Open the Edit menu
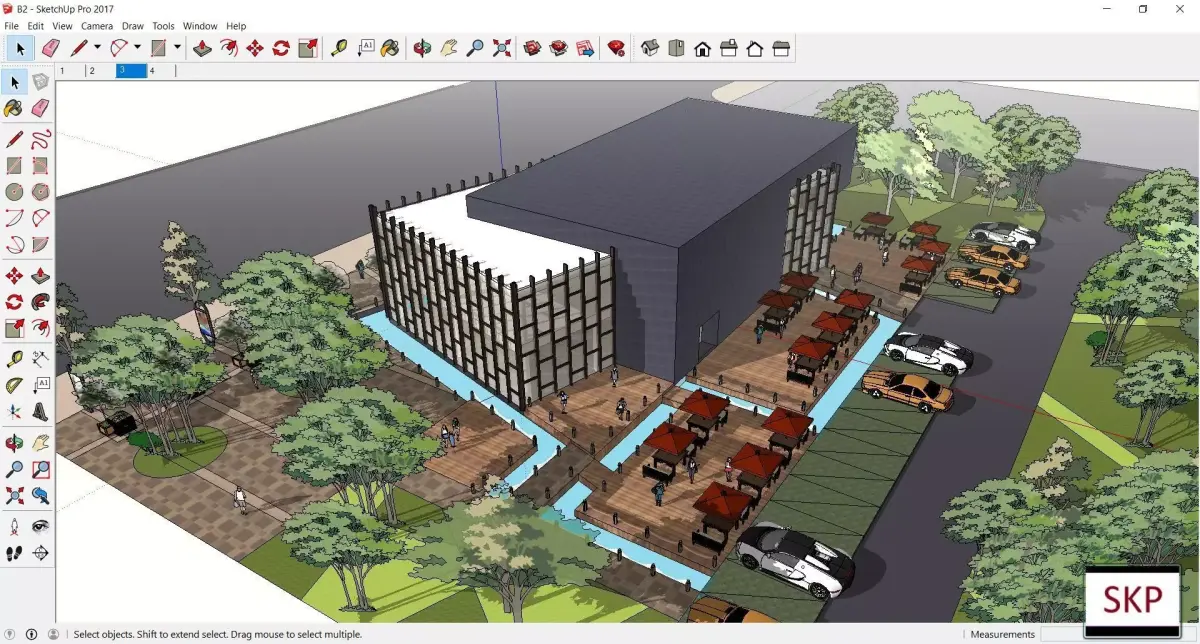The height and width of the screenshot is (644, 1200). [35, 26]
